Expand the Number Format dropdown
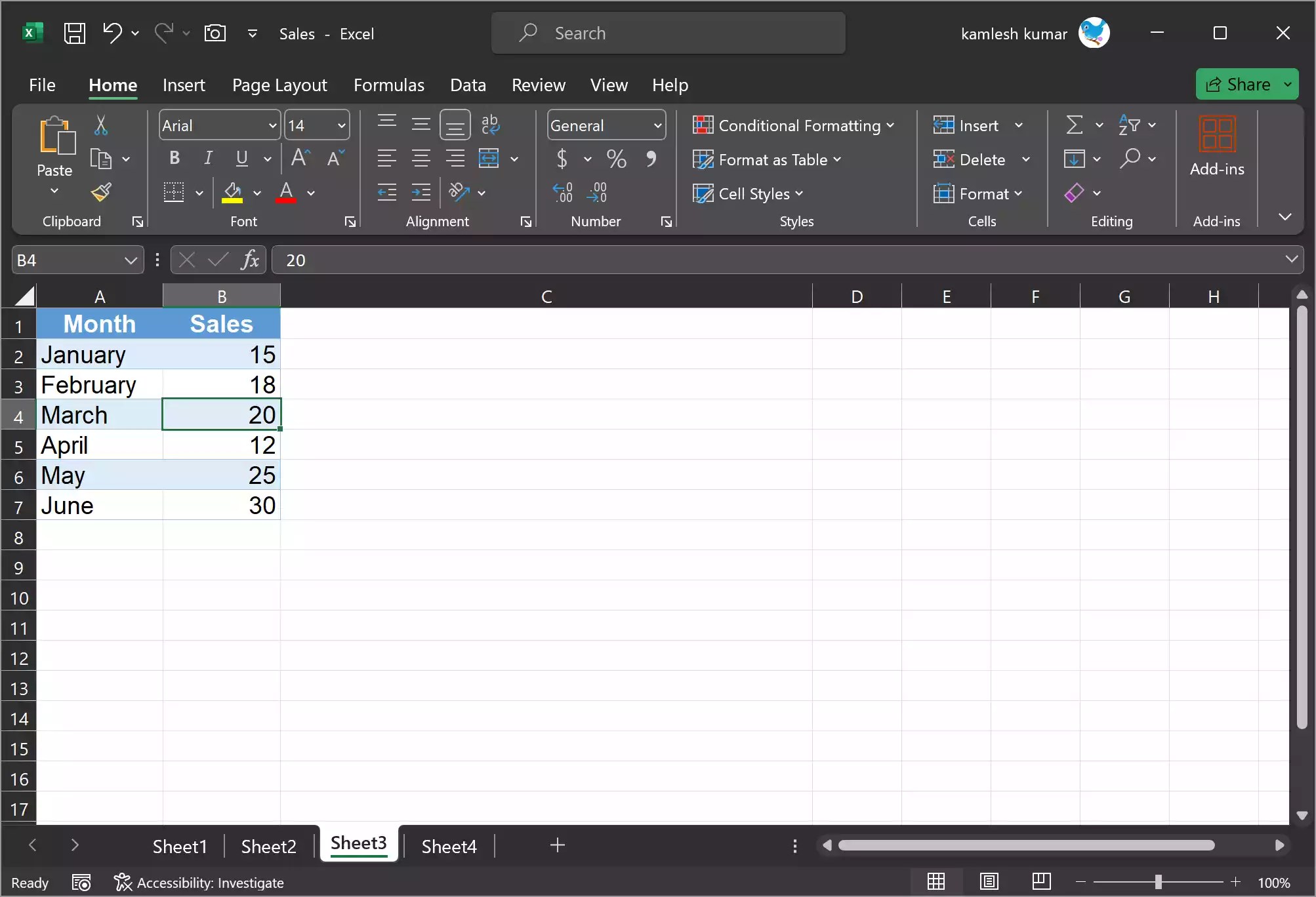This screenshot has height=897, width=1316. click(658, 125)
